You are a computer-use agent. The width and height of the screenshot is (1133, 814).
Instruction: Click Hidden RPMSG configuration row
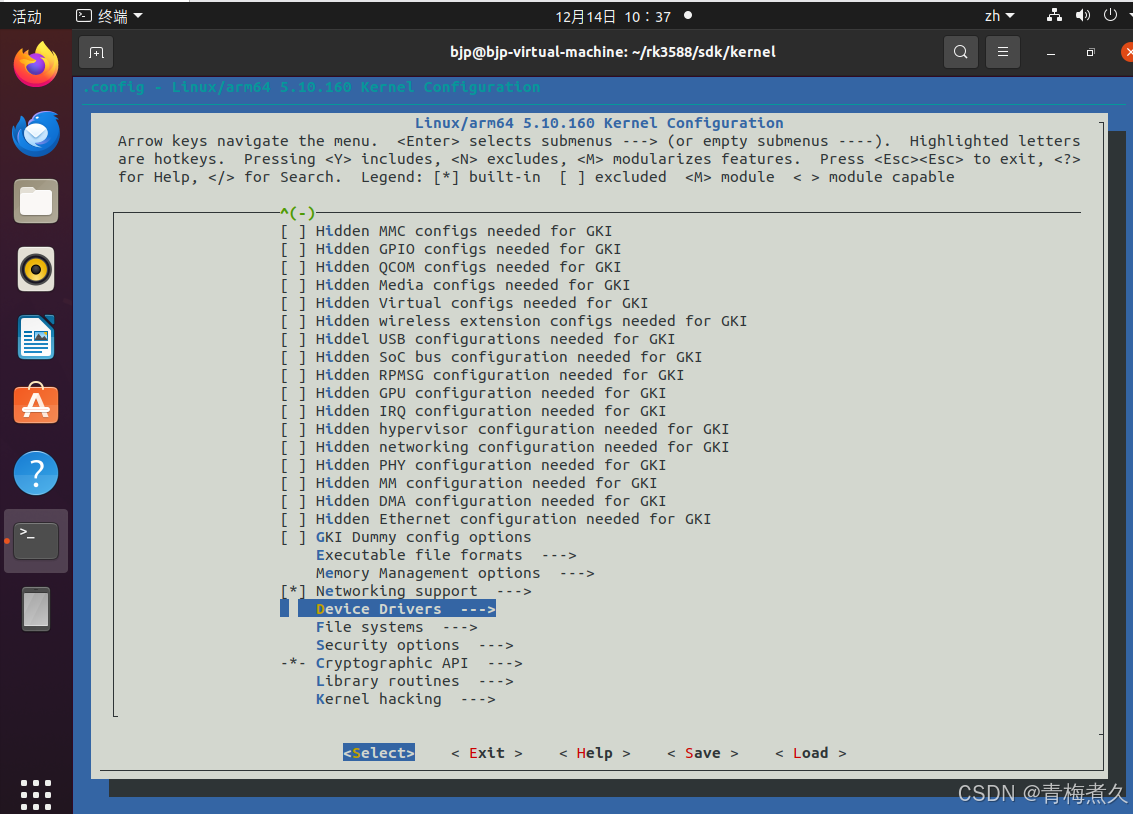coord(482,376)
